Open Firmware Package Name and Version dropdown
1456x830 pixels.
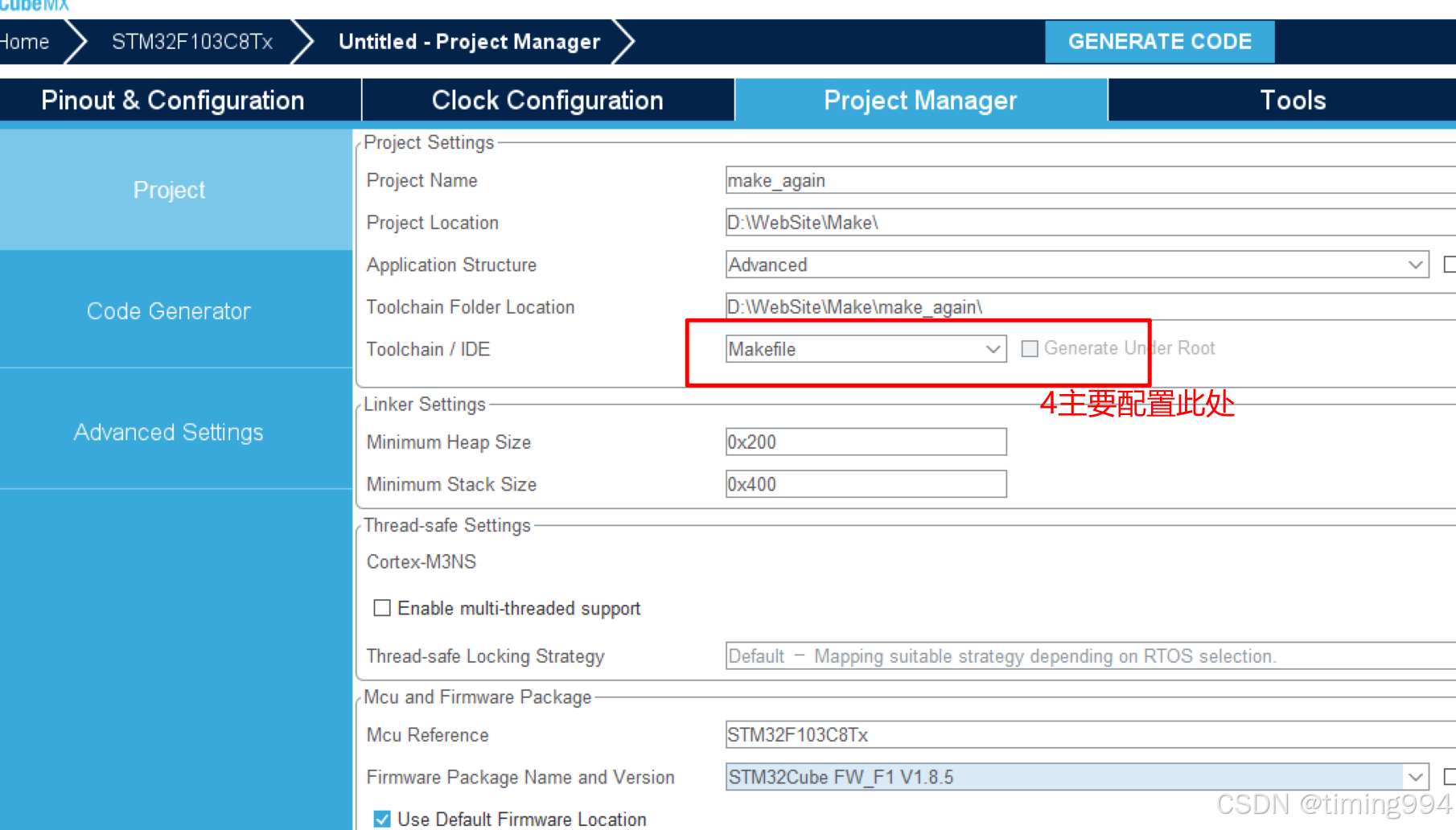coord(1076,777)
